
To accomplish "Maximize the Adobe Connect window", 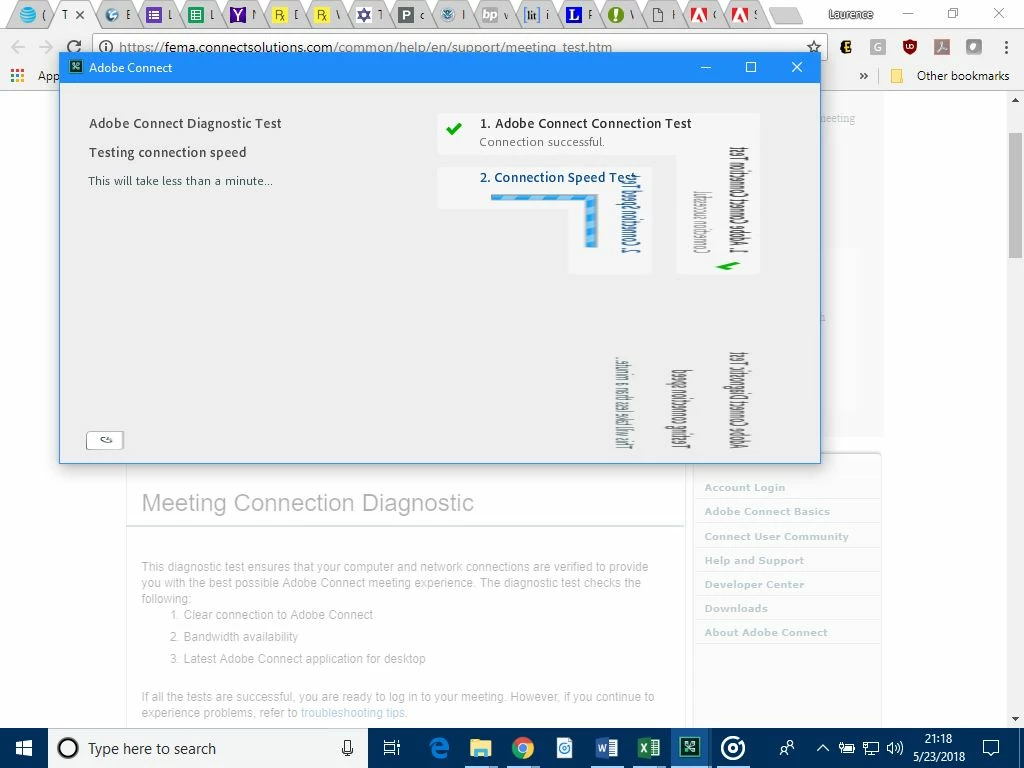I will 751,67.
